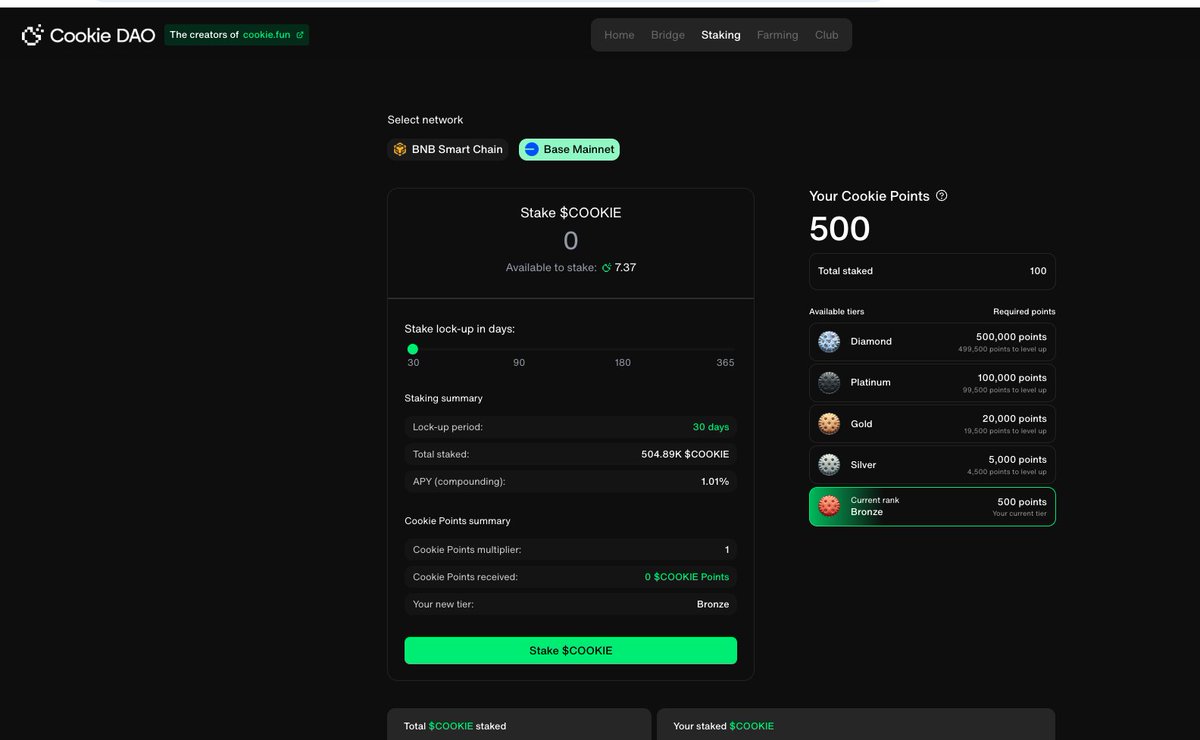Set lock-up slider to 365 days

click(726, 362)
